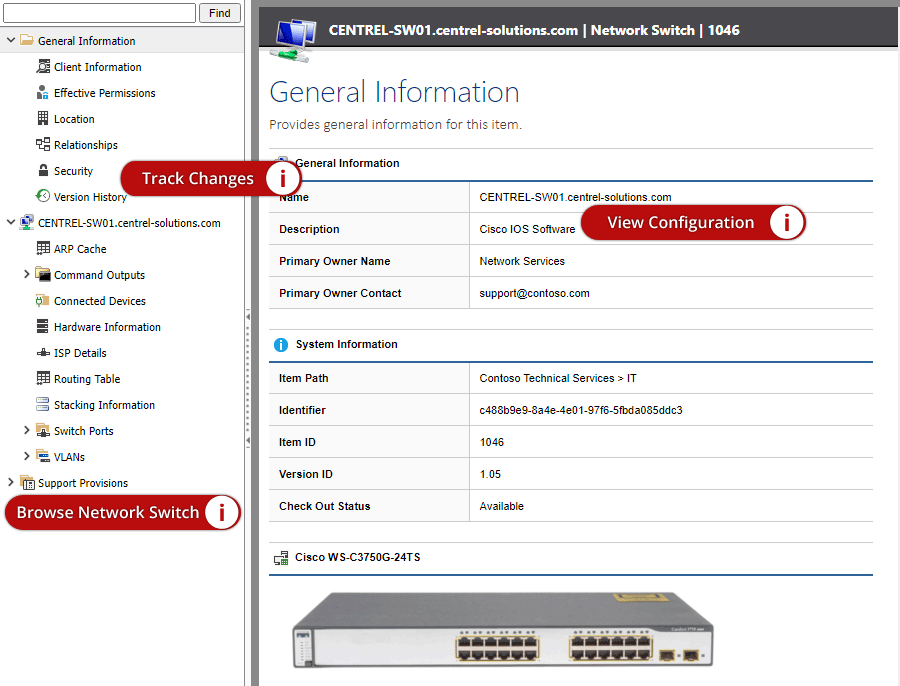Click the ISP Details icon

click(43, 352)
